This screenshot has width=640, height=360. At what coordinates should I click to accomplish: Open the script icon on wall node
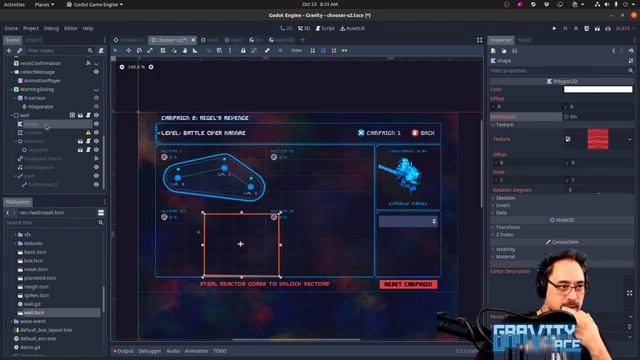click(88, 115)
